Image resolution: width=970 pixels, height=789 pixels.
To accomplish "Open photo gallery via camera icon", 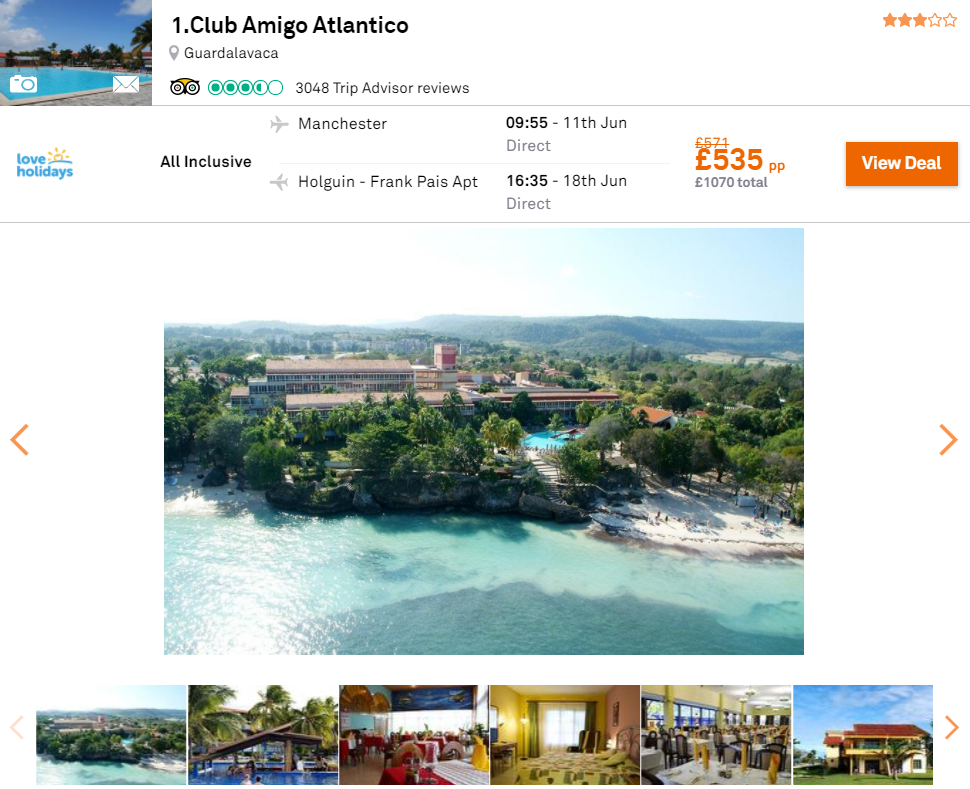I will click(24, 84).
